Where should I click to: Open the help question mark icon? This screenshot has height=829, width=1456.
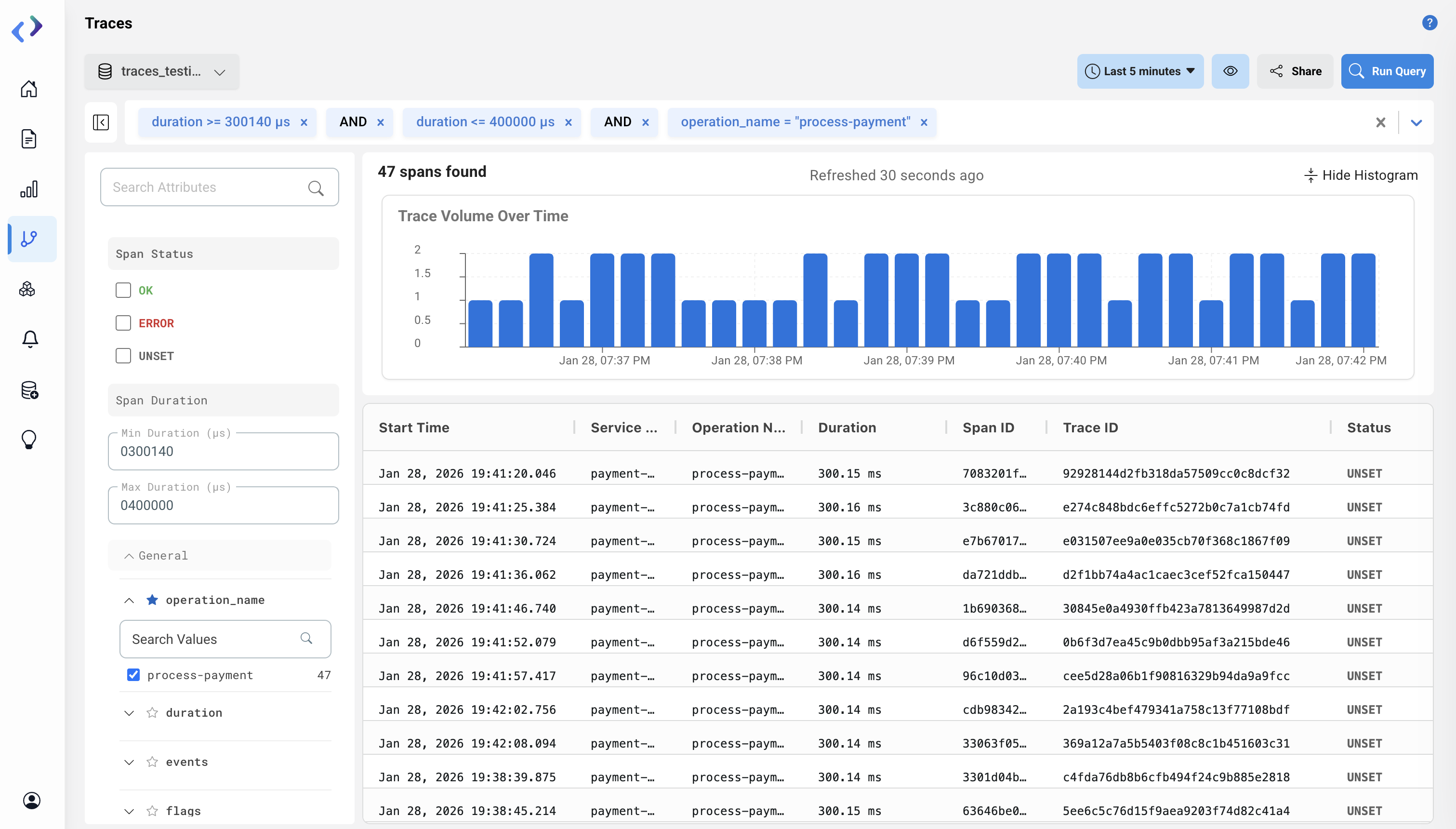click(x=1429, y=23)
